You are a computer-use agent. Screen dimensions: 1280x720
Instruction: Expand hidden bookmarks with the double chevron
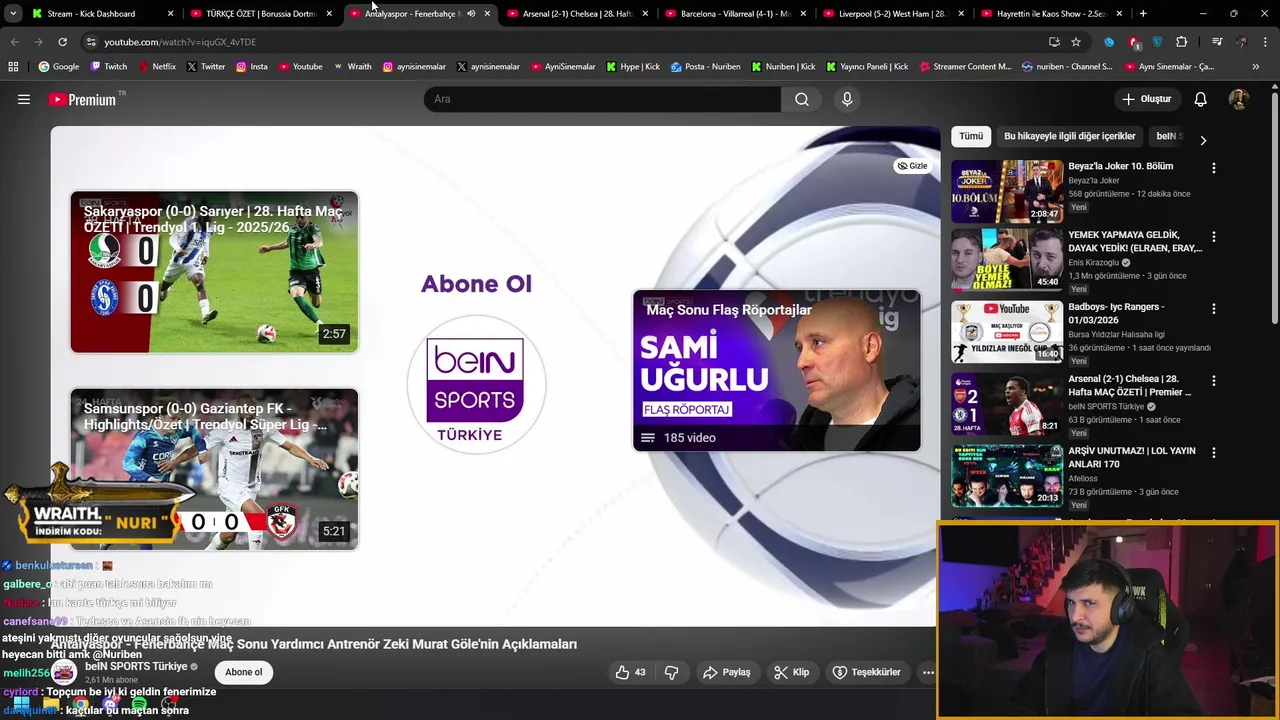click(1256, 67)
